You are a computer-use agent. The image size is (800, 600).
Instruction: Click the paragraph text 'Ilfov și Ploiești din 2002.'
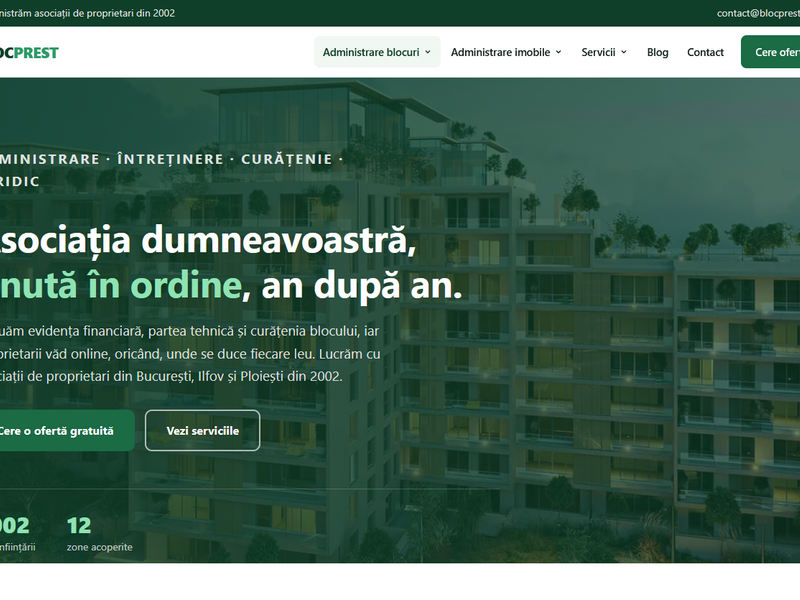point(270,377)
